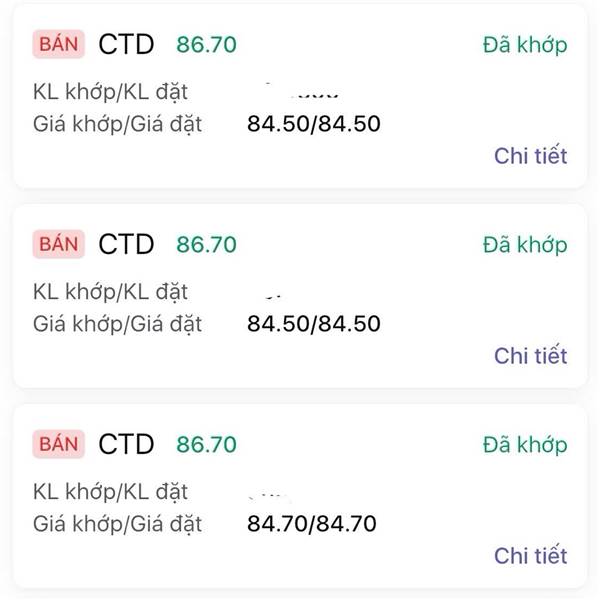Click 84.50/84.50 value in the second card
The image size is (600, 600).
tap(313, 324)
